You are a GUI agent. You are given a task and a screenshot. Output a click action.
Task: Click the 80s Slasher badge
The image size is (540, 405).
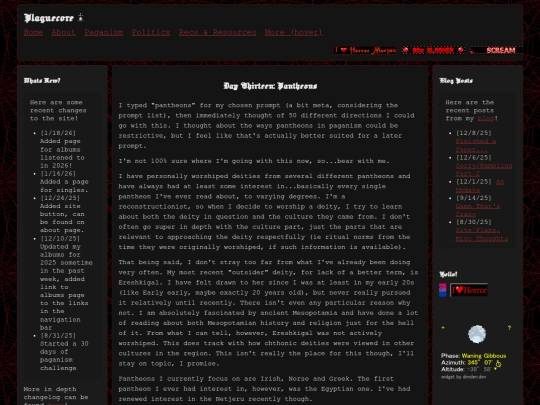click(433, 50)
